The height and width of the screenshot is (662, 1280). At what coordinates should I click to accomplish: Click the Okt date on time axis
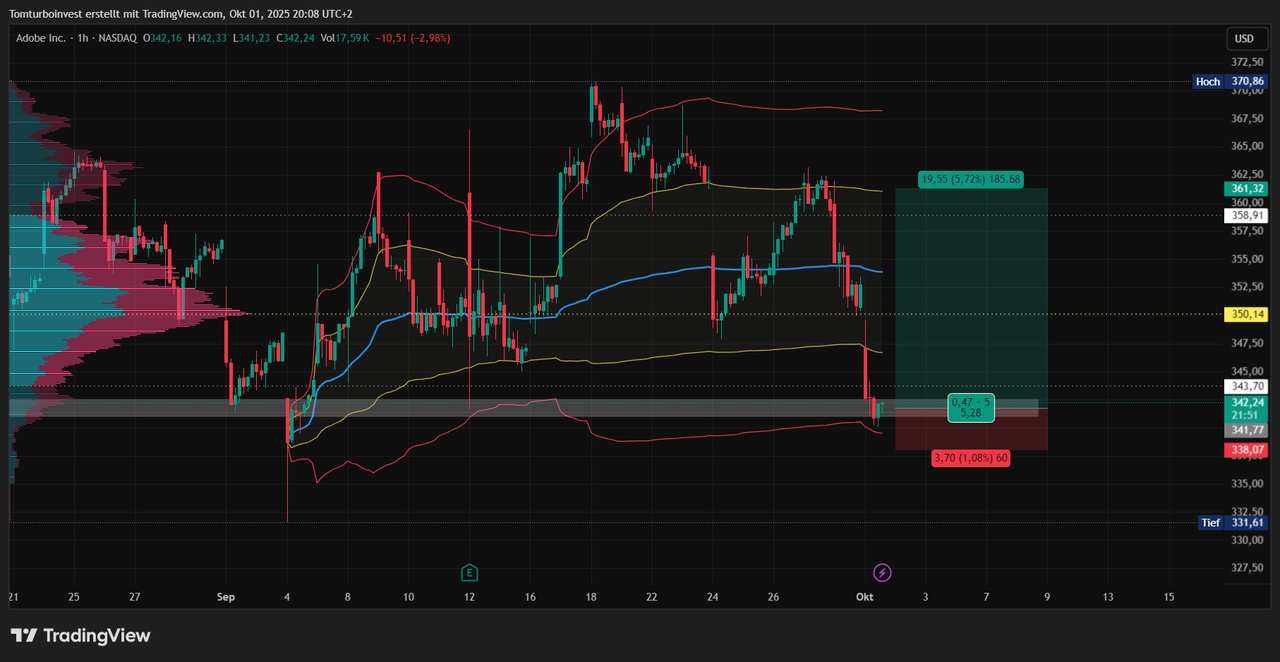tap(865, 597)
